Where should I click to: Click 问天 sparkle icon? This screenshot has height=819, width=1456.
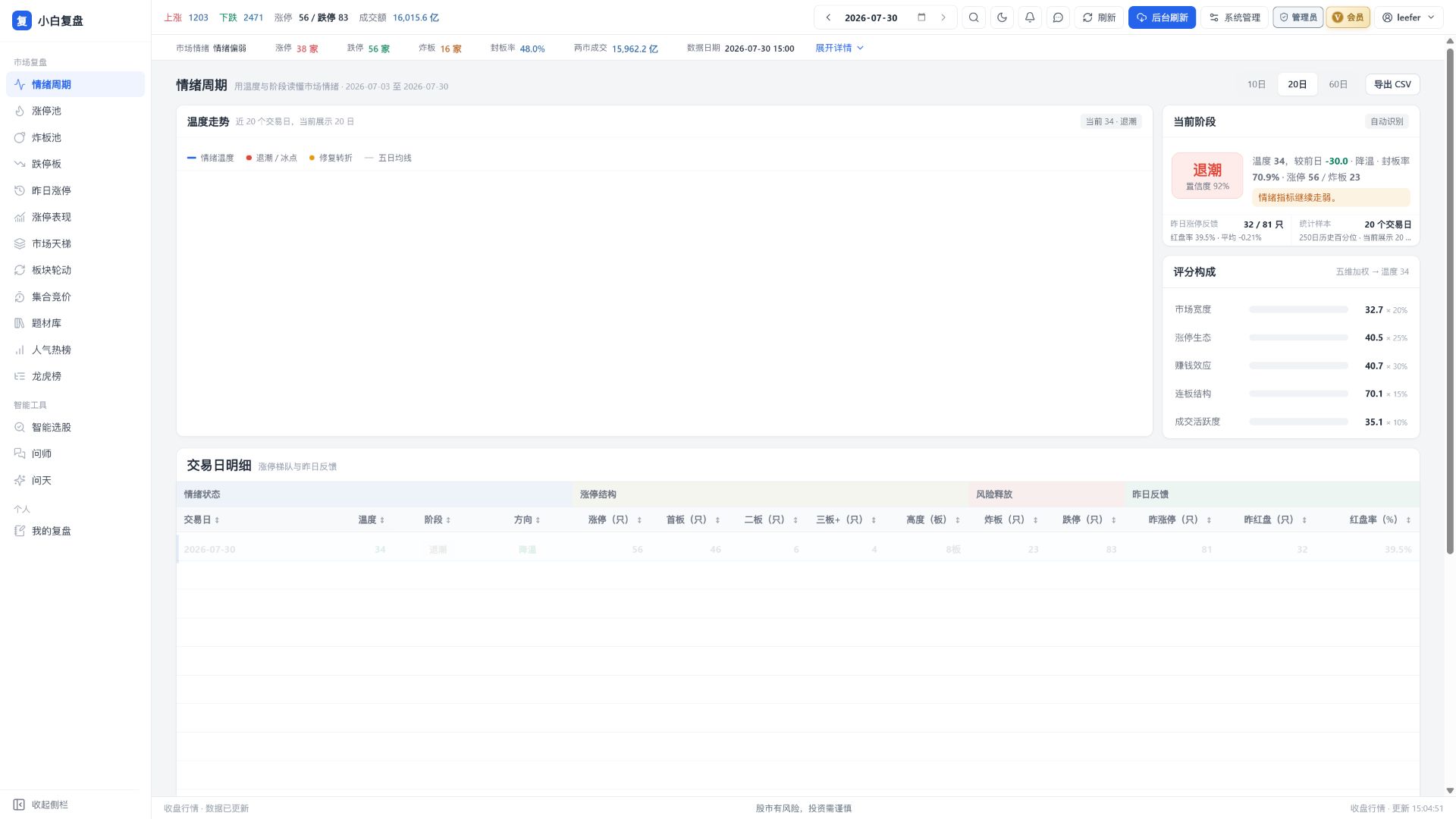click(x=20, y=480)
